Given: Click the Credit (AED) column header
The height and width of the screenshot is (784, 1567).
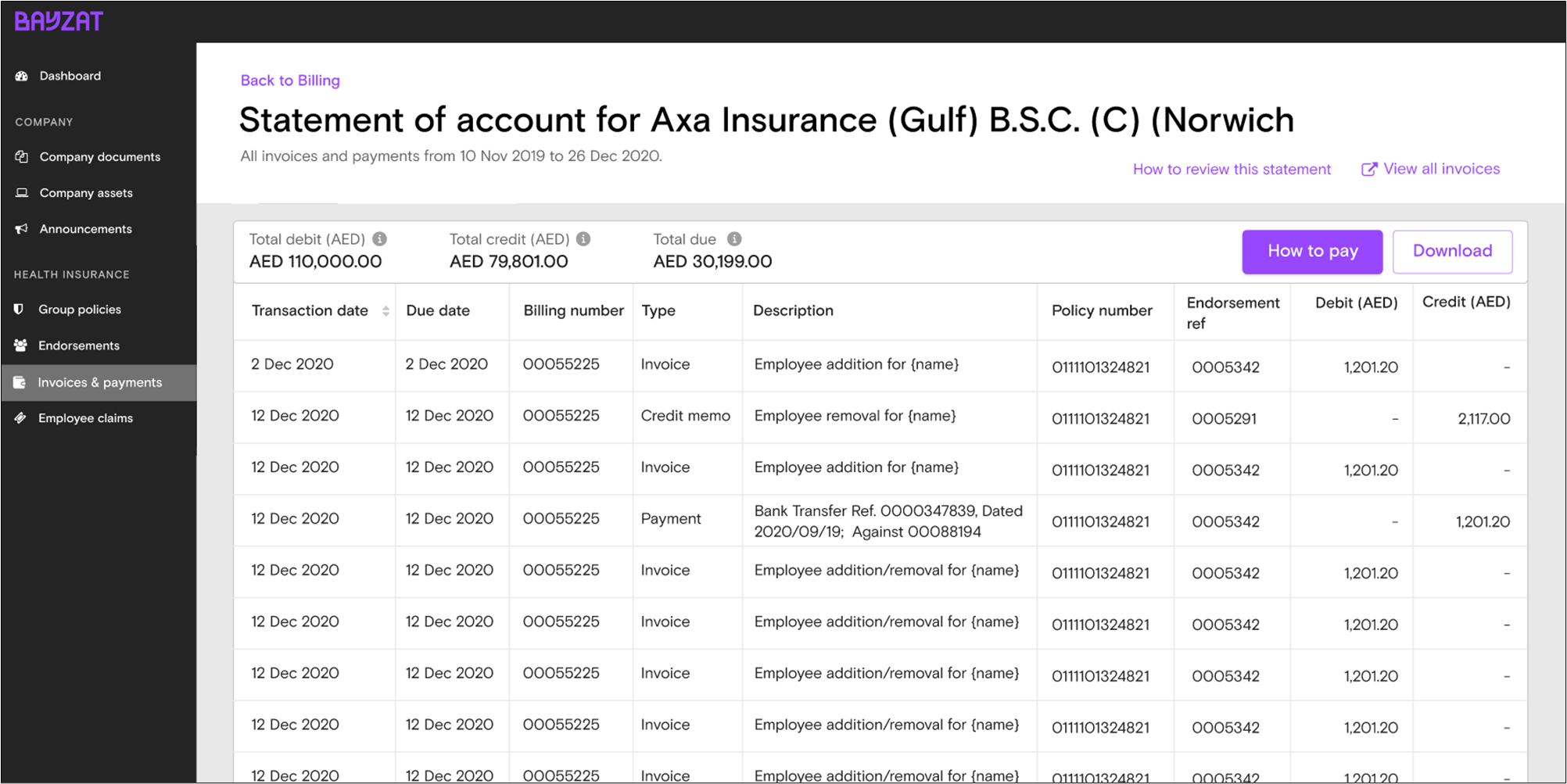Looking at the screenshot, I should click(x=1466, y=302).
